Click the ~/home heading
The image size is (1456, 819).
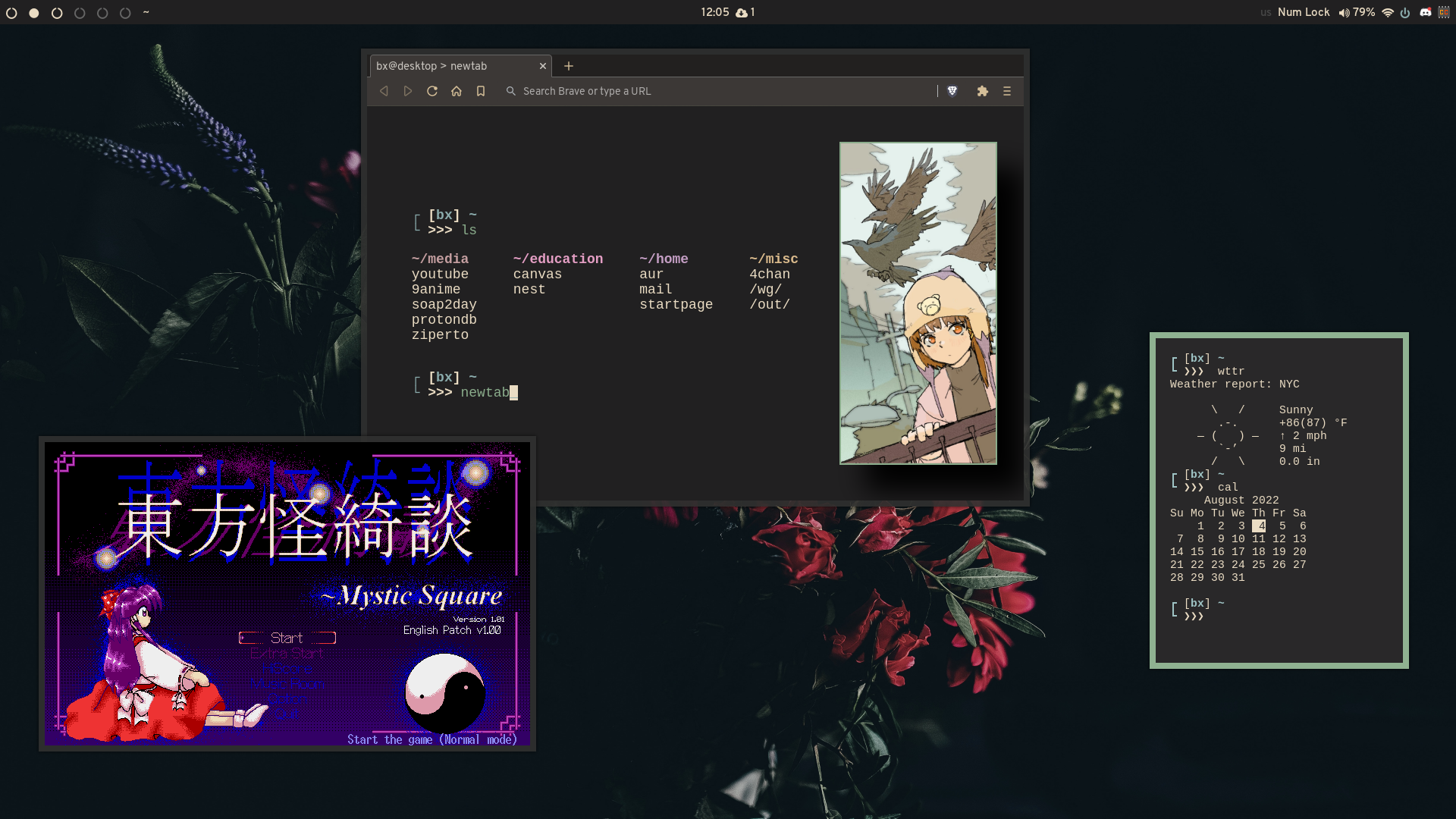pyautogui.click(x=664, y=259)
